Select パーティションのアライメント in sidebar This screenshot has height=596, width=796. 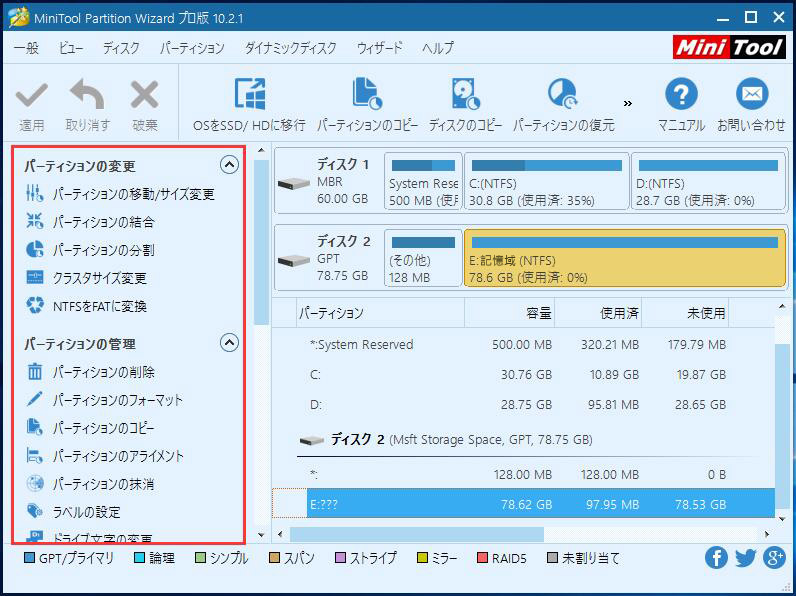point(105,456)
